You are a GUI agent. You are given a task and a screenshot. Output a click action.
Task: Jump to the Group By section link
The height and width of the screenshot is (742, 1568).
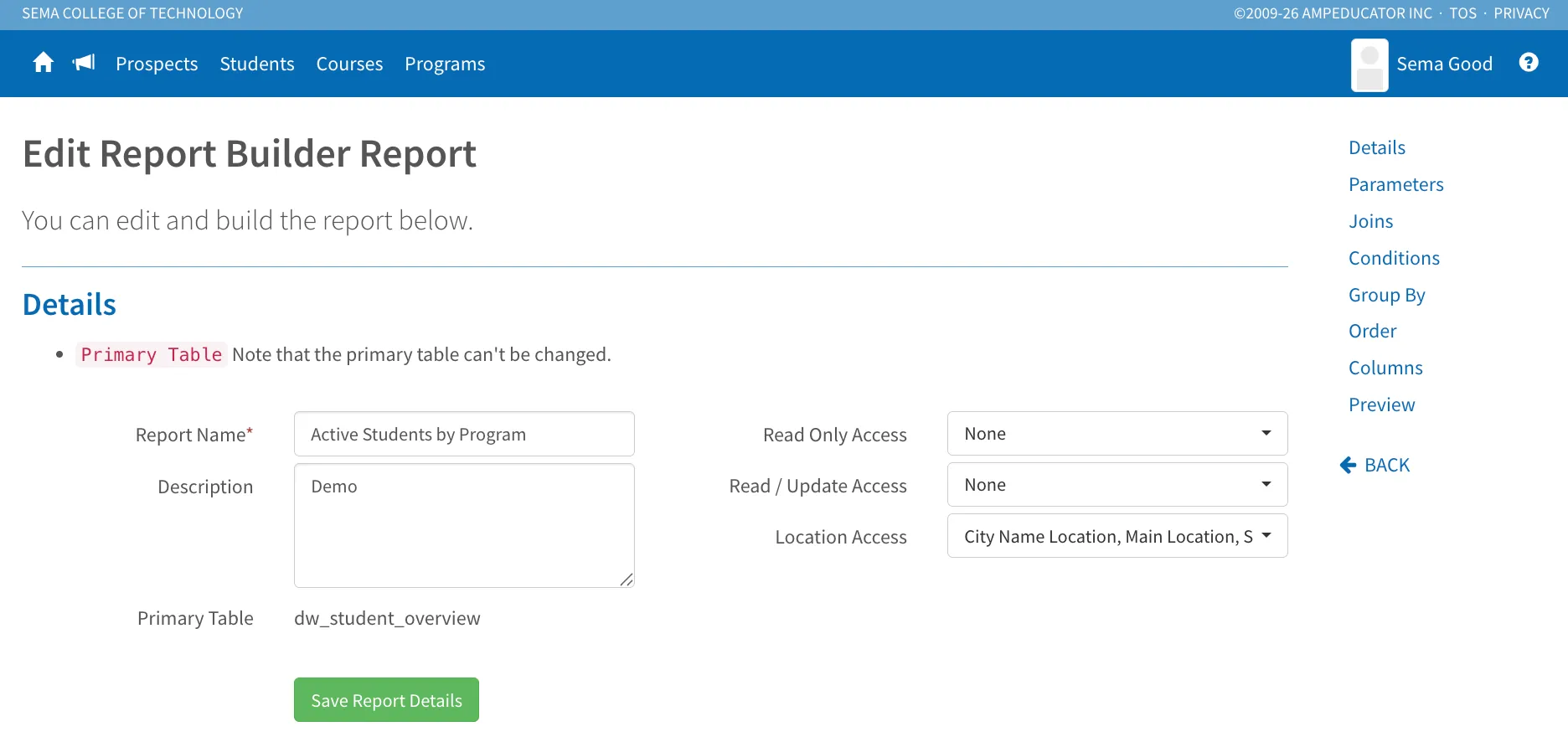1387,295
